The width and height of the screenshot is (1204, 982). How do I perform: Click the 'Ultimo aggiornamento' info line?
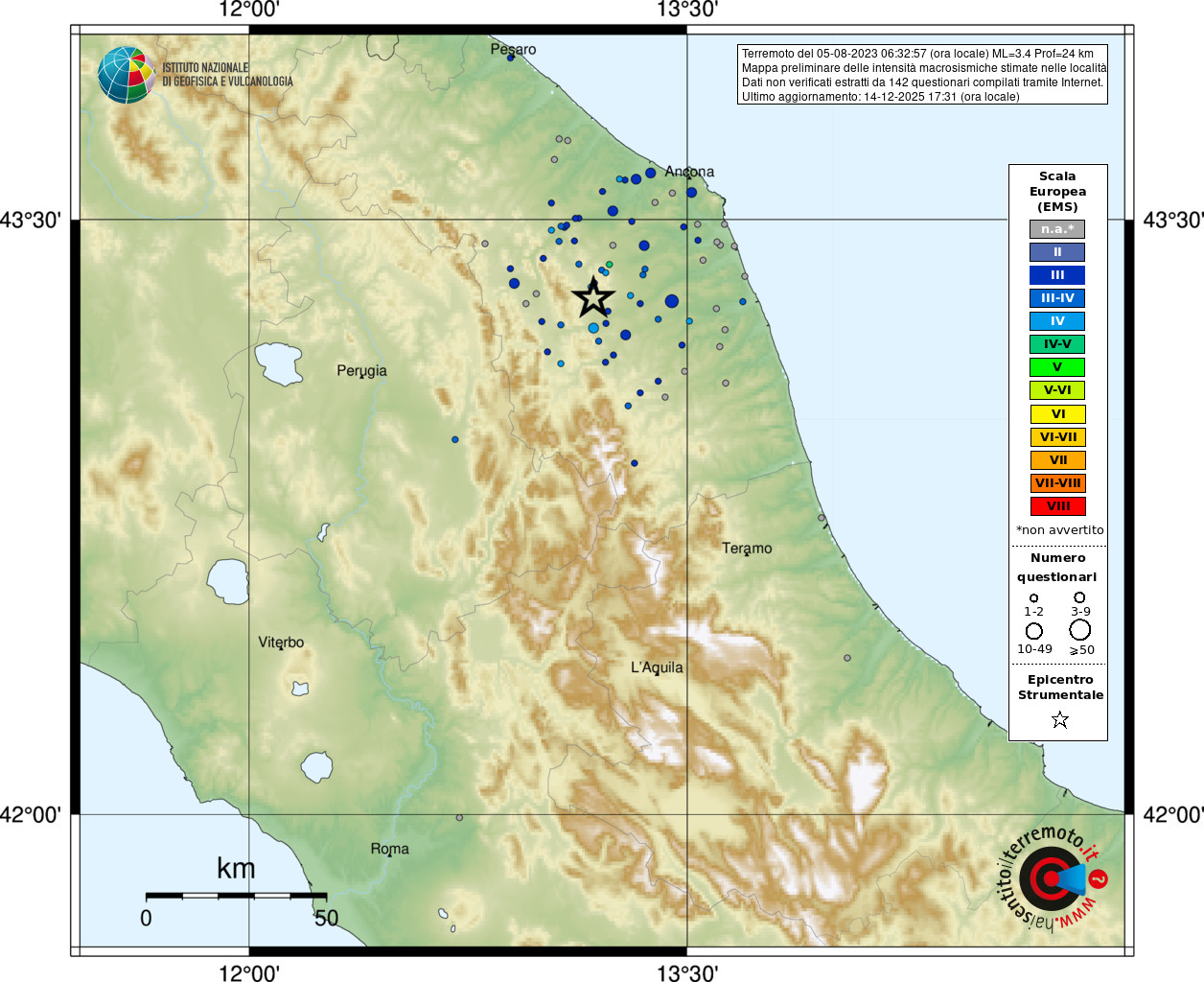pos(880,97)
